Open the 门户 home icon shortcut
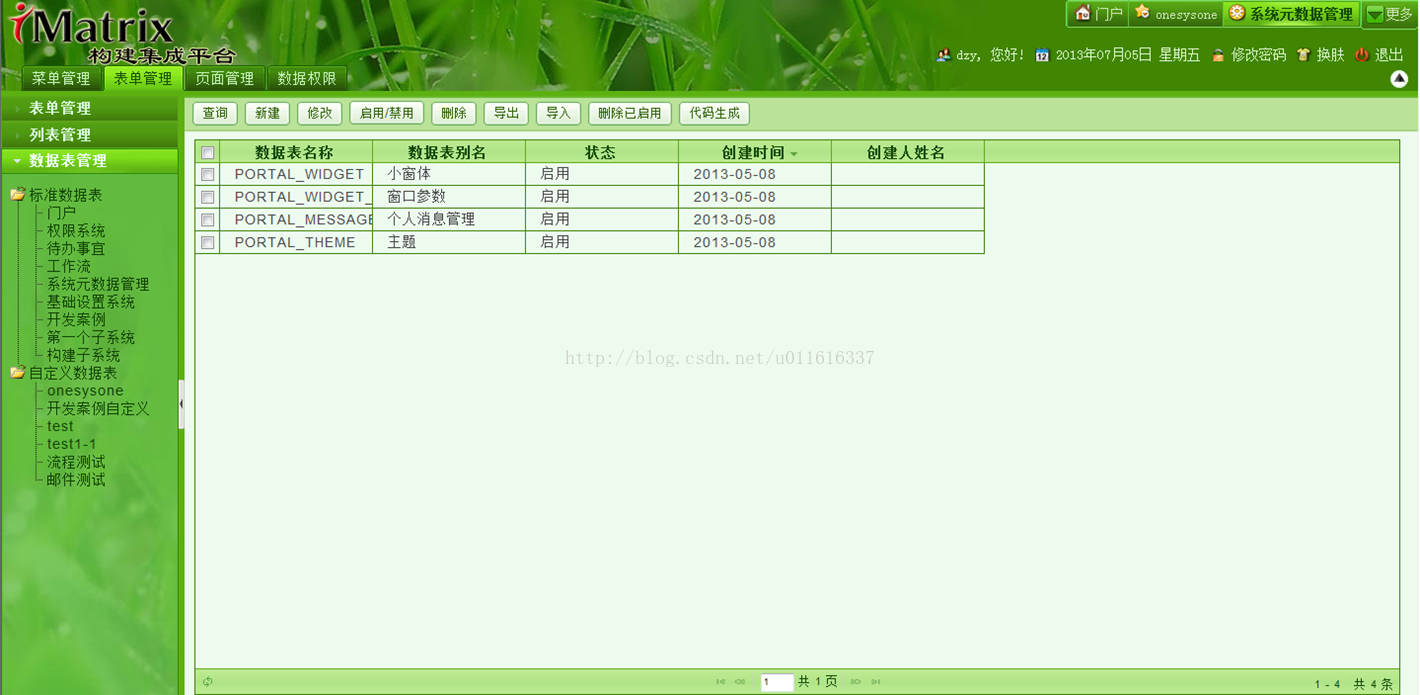This screenshot has width=1420, height=695. 1082,13
